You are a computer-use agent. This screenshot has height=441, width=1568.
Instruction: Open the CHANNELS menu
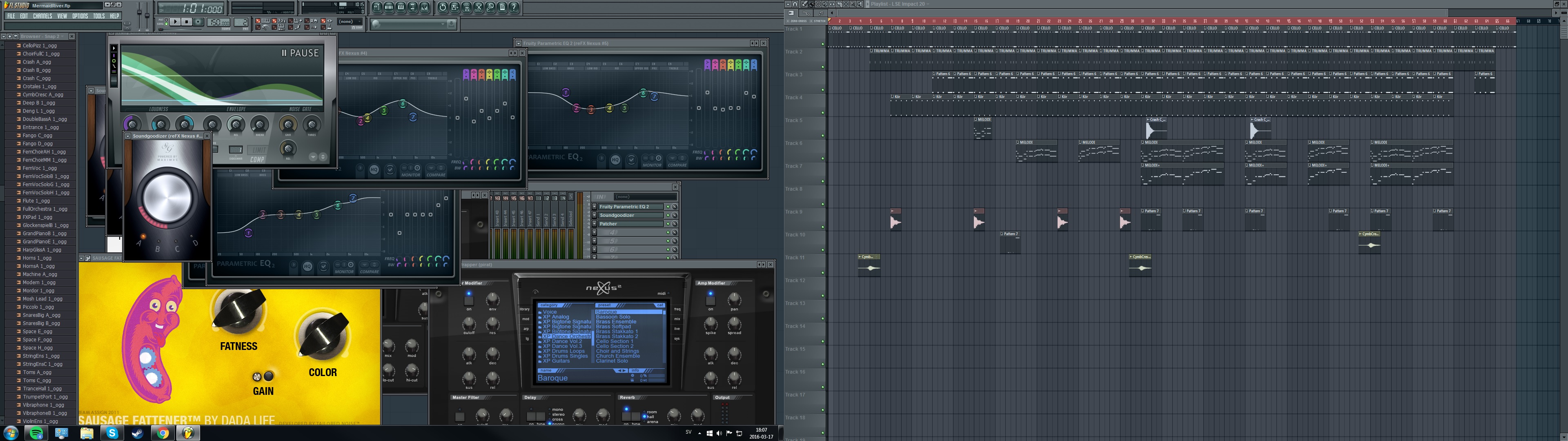tap(42, 16)
